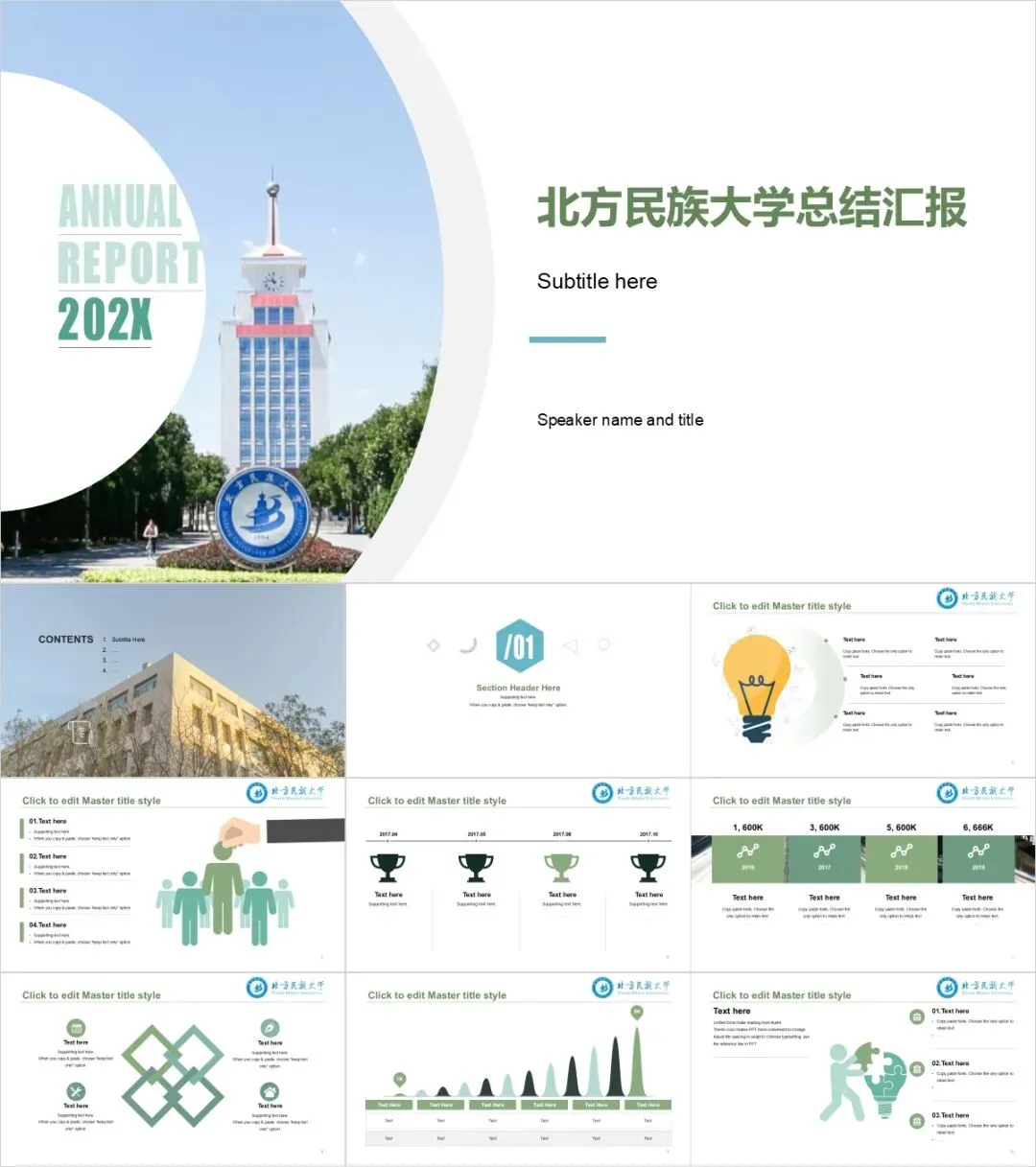Click the ANNUAL heading text
Image resolution: width=1036 pixels, height=1167 pixels.
click(121, 205)
